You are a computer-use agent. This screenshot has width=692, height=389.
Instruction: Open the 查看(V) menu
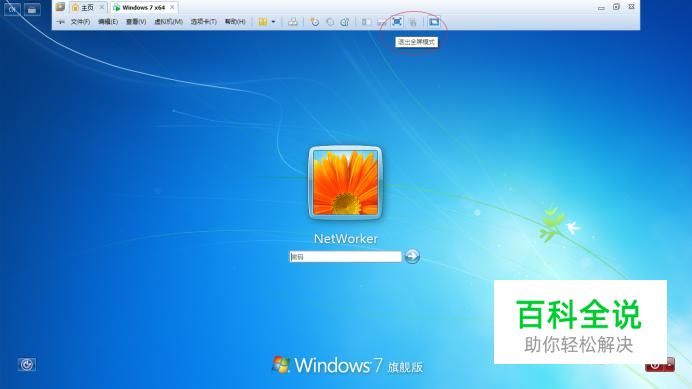(x=136, y=22)
